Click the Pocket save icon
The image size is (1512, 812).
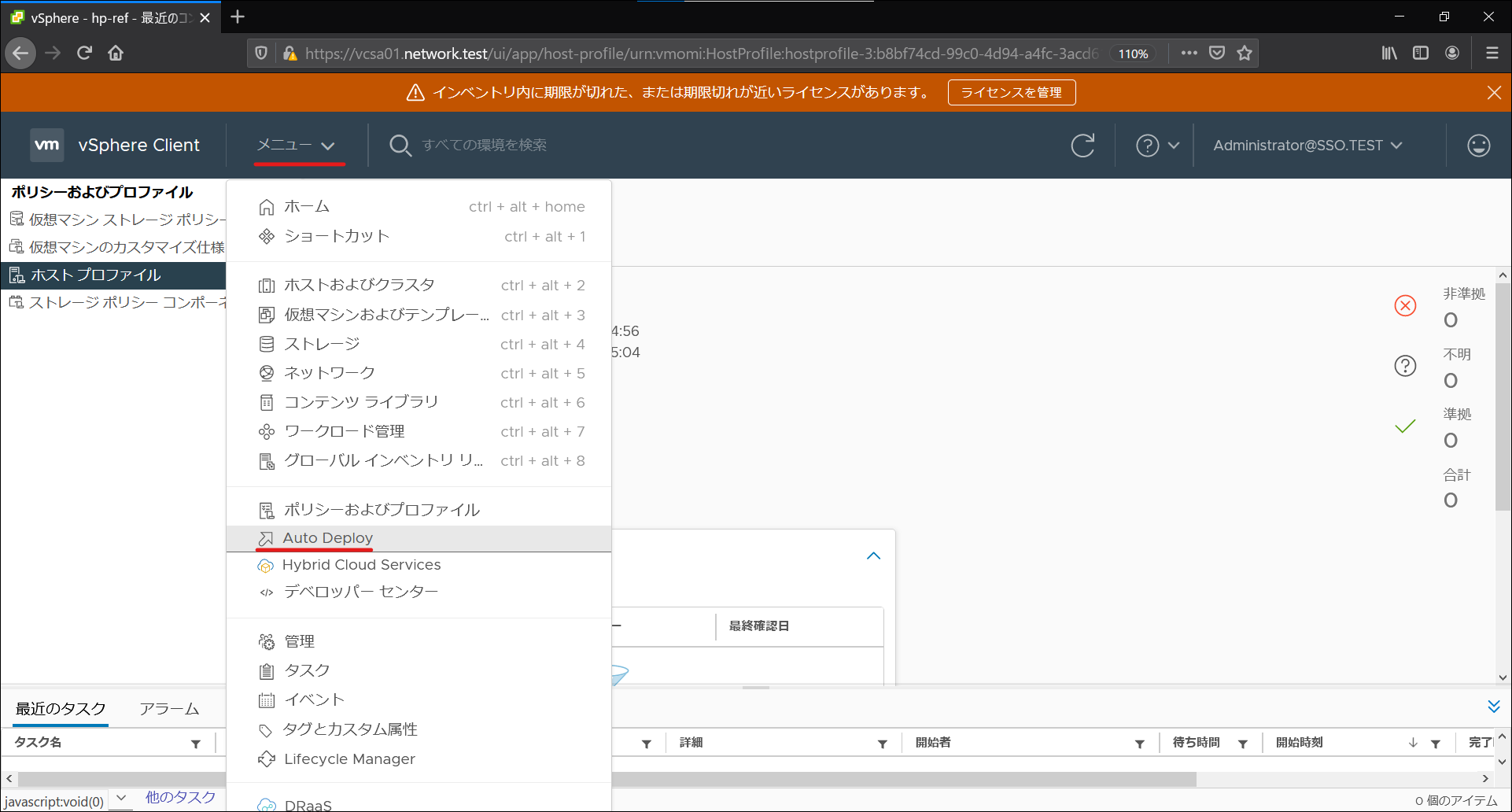coord(1217,53)
